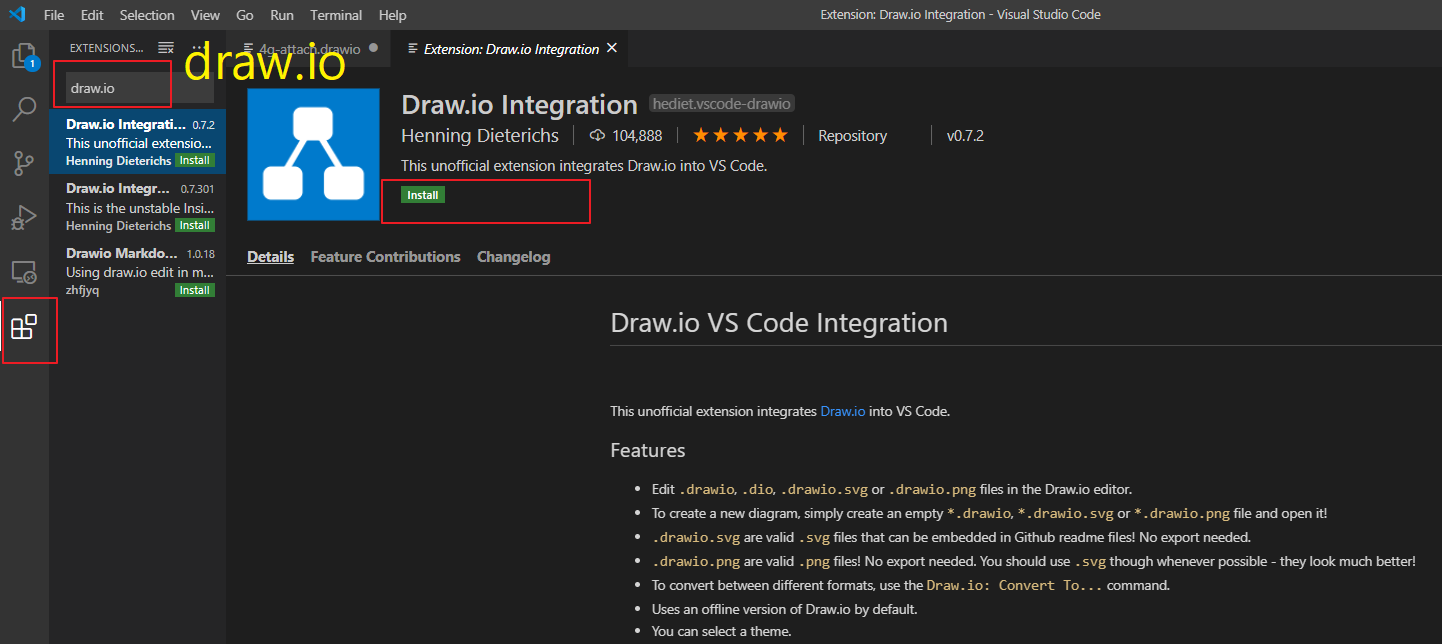Open the Help menu
1442x644 pixels.
tap(393, 15)
